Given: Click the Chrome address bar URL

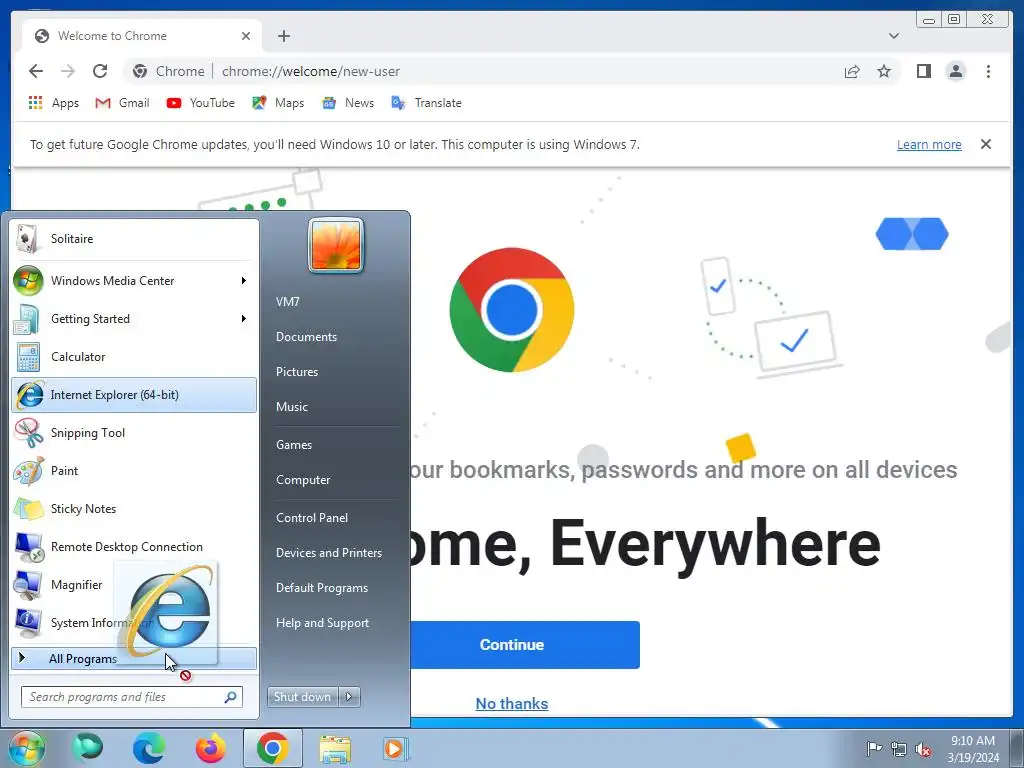Looking at the screenshot, I should pyautogui.click(x=311, y=71).
